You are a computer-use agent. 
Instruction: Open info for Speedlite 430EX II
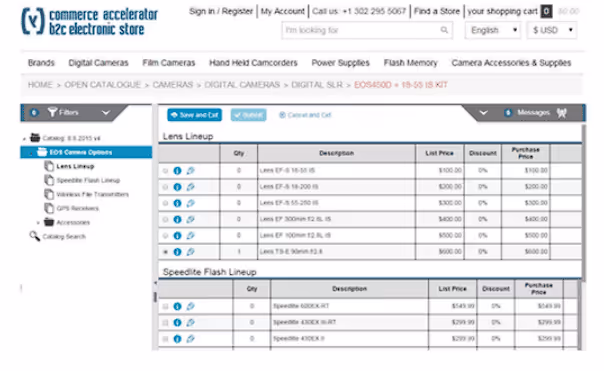coord(177,339)
